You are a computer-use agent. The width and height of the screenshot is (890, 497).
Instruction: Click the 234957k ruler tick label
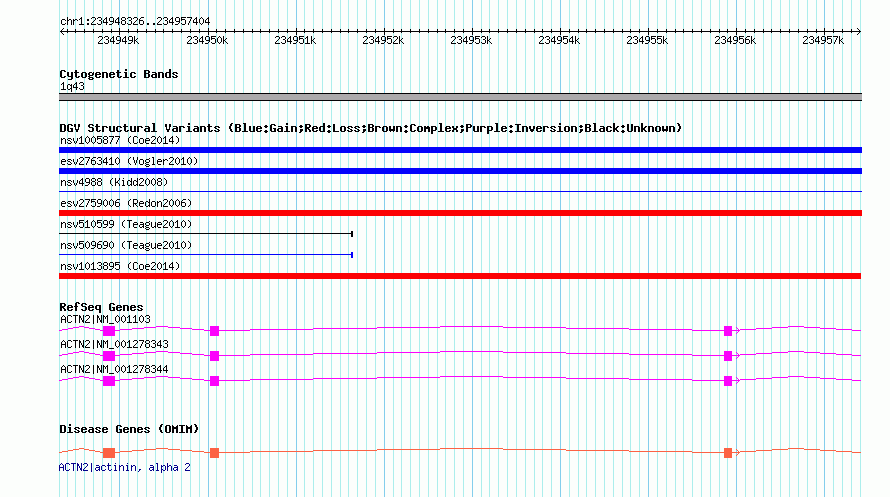point(823,41)
